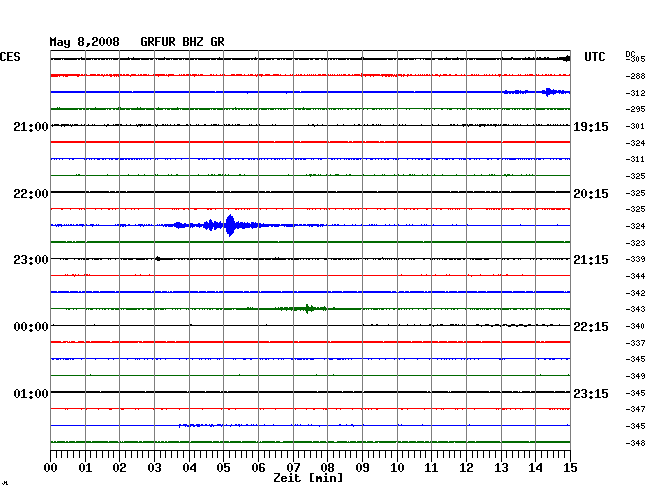Click the black burst ending the top trace
The height and width of the screenshot is (494, 650).
[566, 59]
